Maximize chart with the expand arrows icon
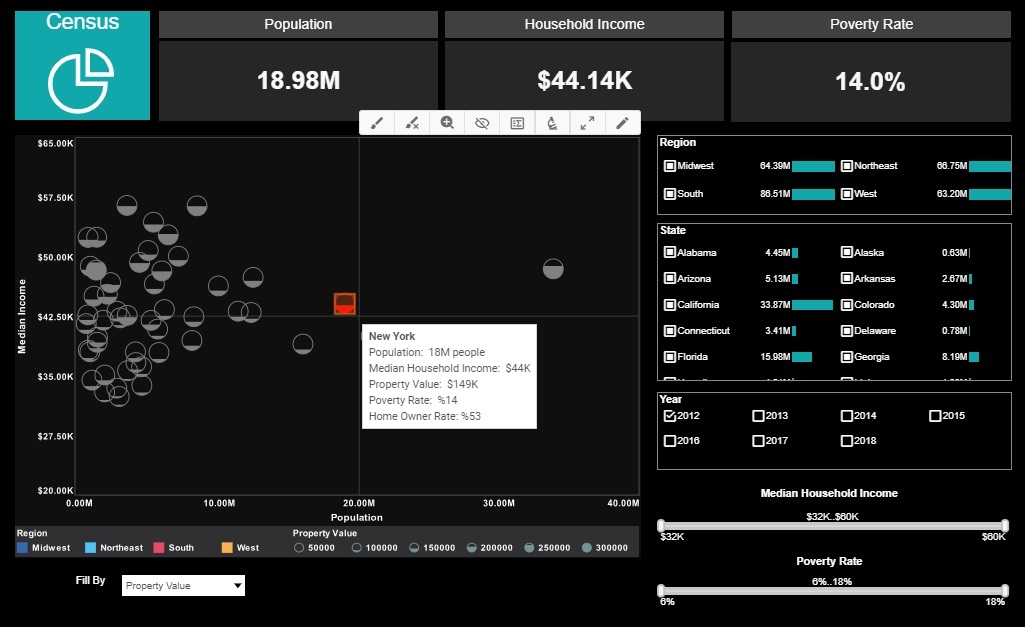 coord(588,123)
